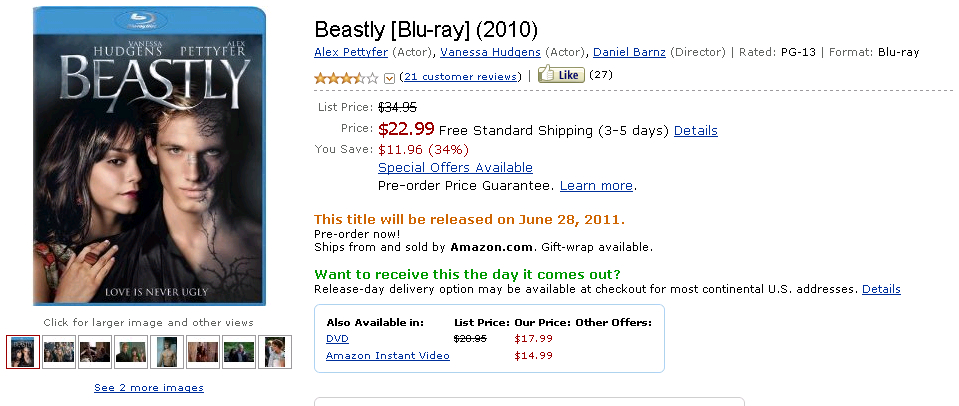Click the Like button
The image size is (959, 406).
(x=559, y=75)
